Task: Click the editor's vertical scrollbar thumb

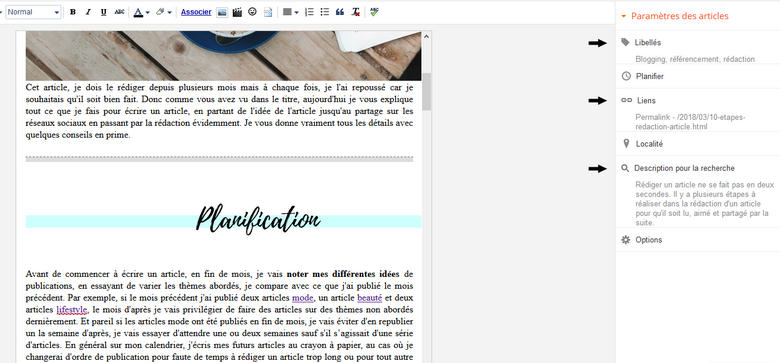Action: click(x=426, y=91)
